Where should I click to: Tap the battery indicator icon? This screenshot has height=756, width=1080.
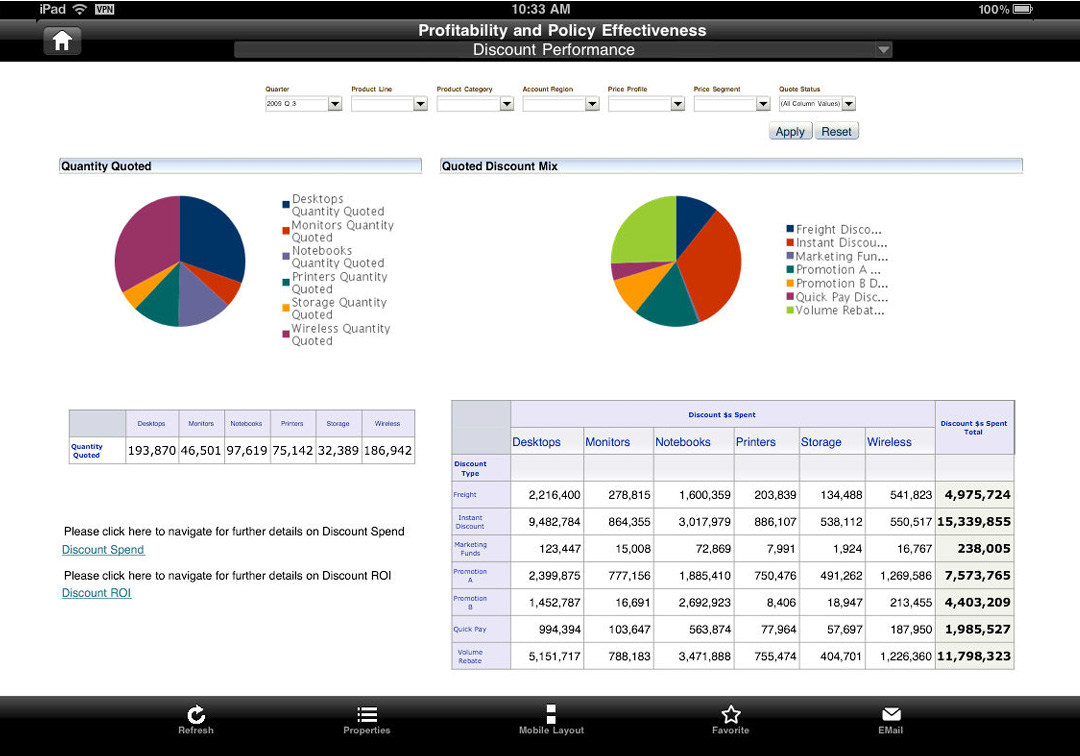coord(1022,9)
